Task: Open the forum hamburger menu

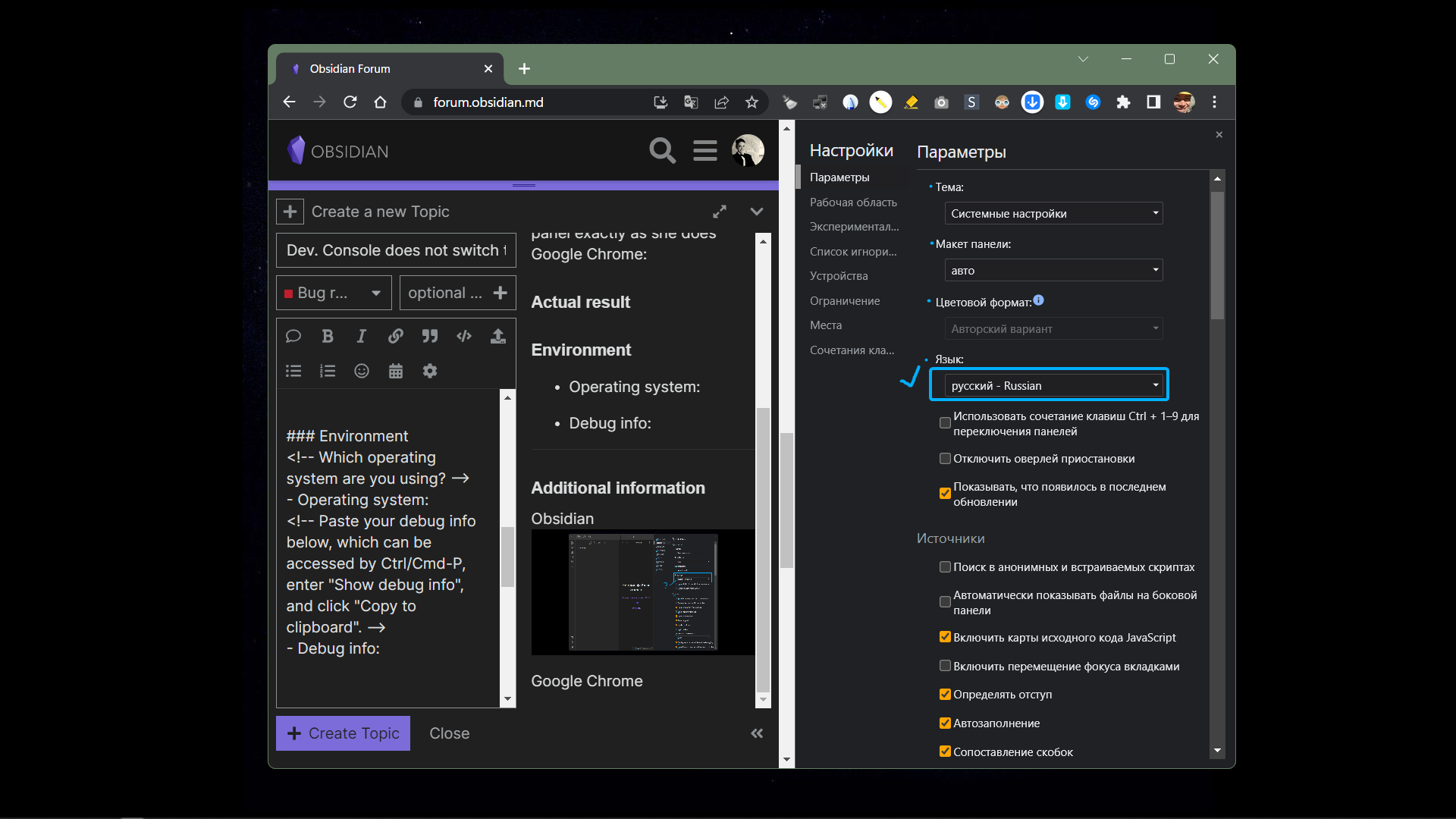Action: point(704,150)
